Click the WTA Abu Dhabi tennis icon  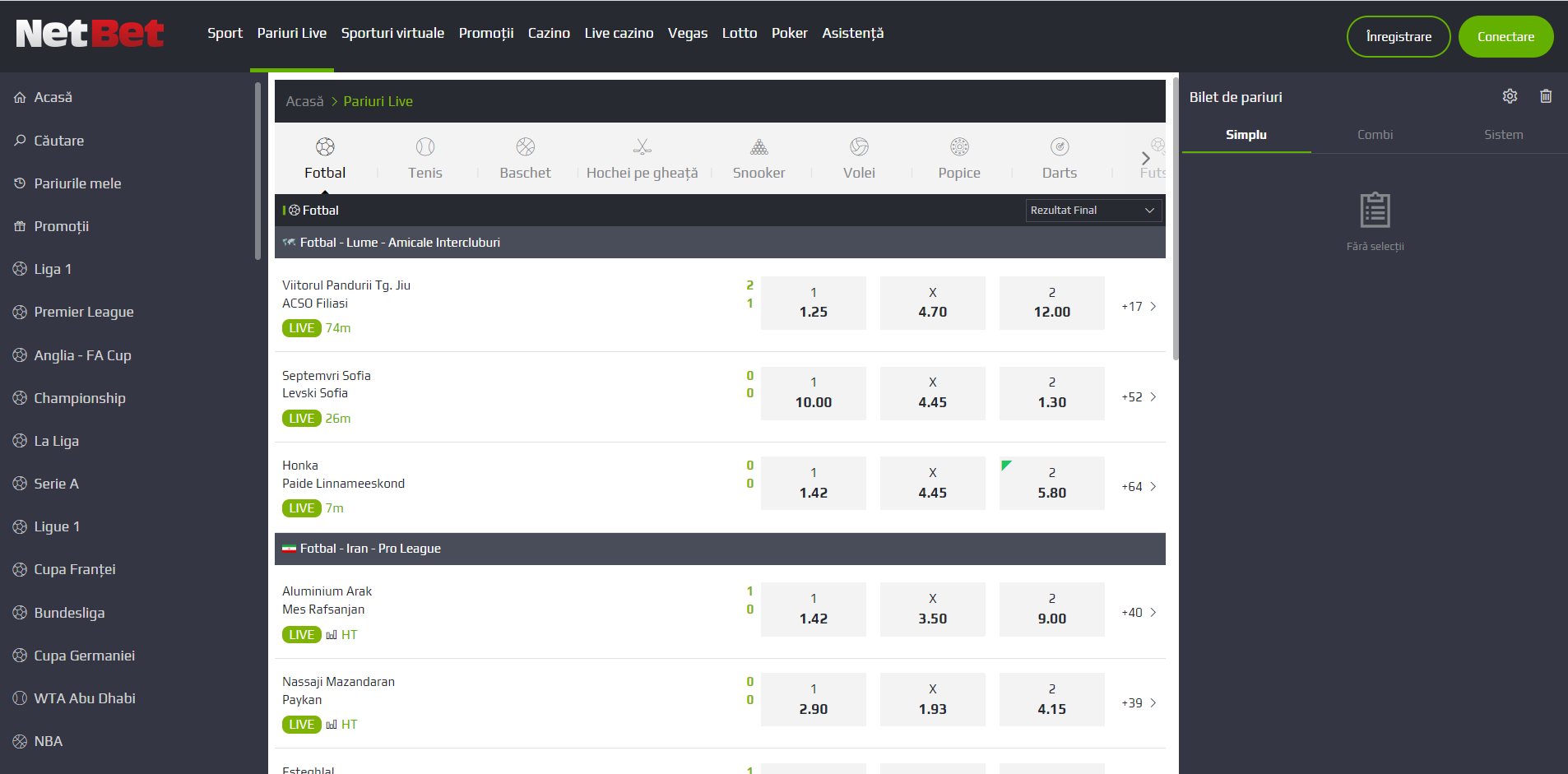tap(20, 698)
